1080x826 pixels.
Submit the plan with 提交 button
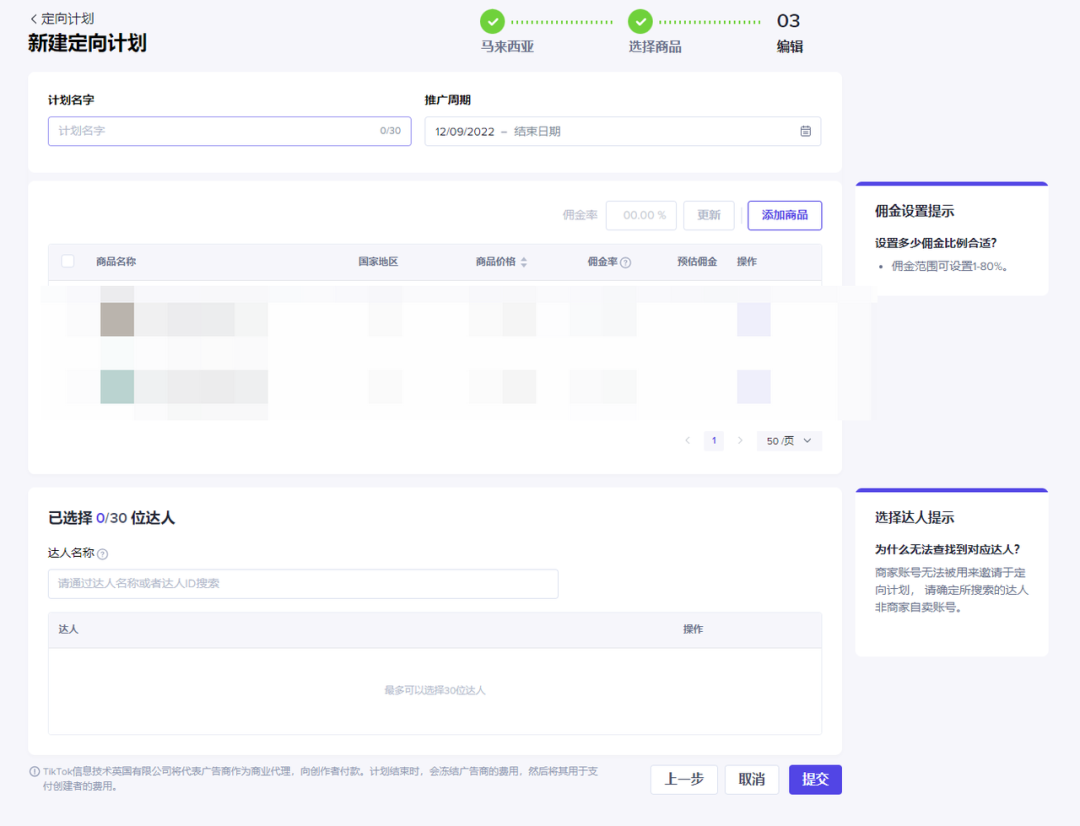815,780
